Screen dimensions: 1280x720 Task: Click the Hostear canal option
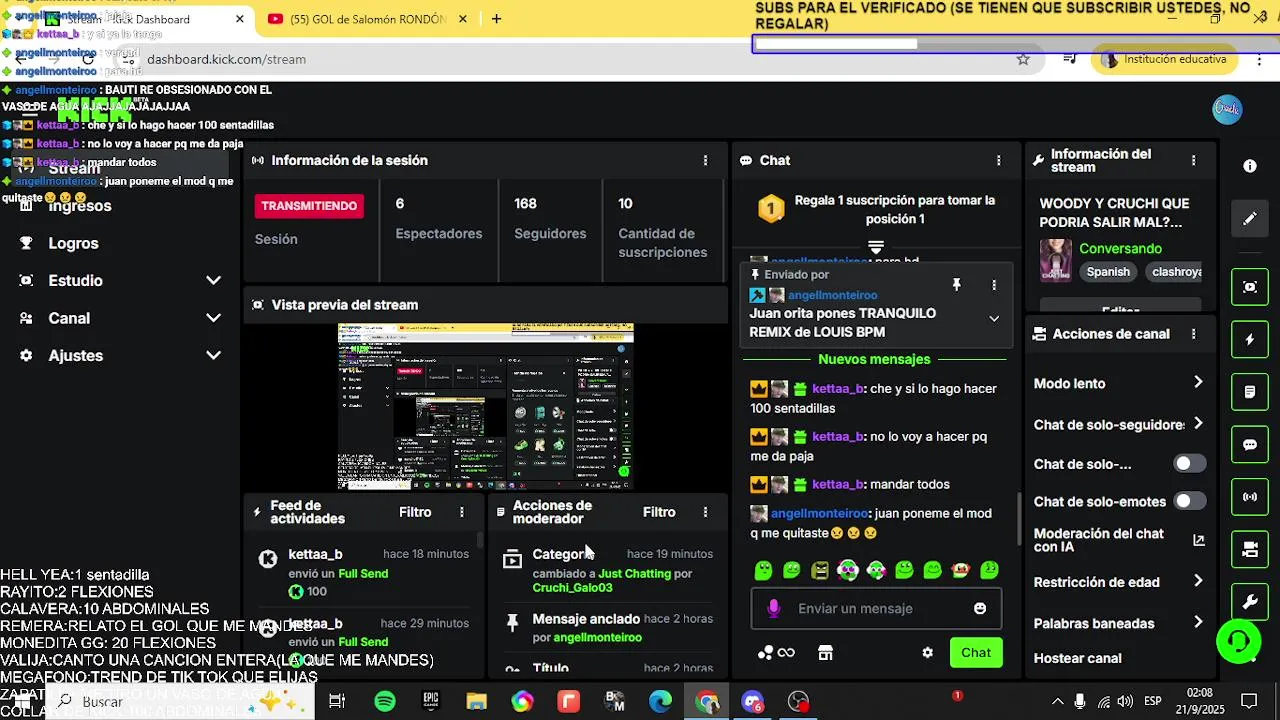click(1077, 658)
